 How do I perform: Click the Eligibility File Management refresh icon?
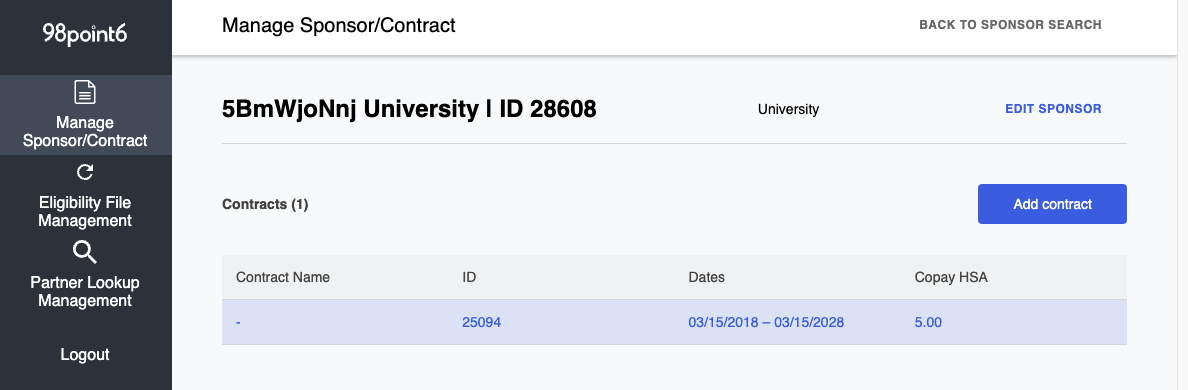tap(85, 173)
